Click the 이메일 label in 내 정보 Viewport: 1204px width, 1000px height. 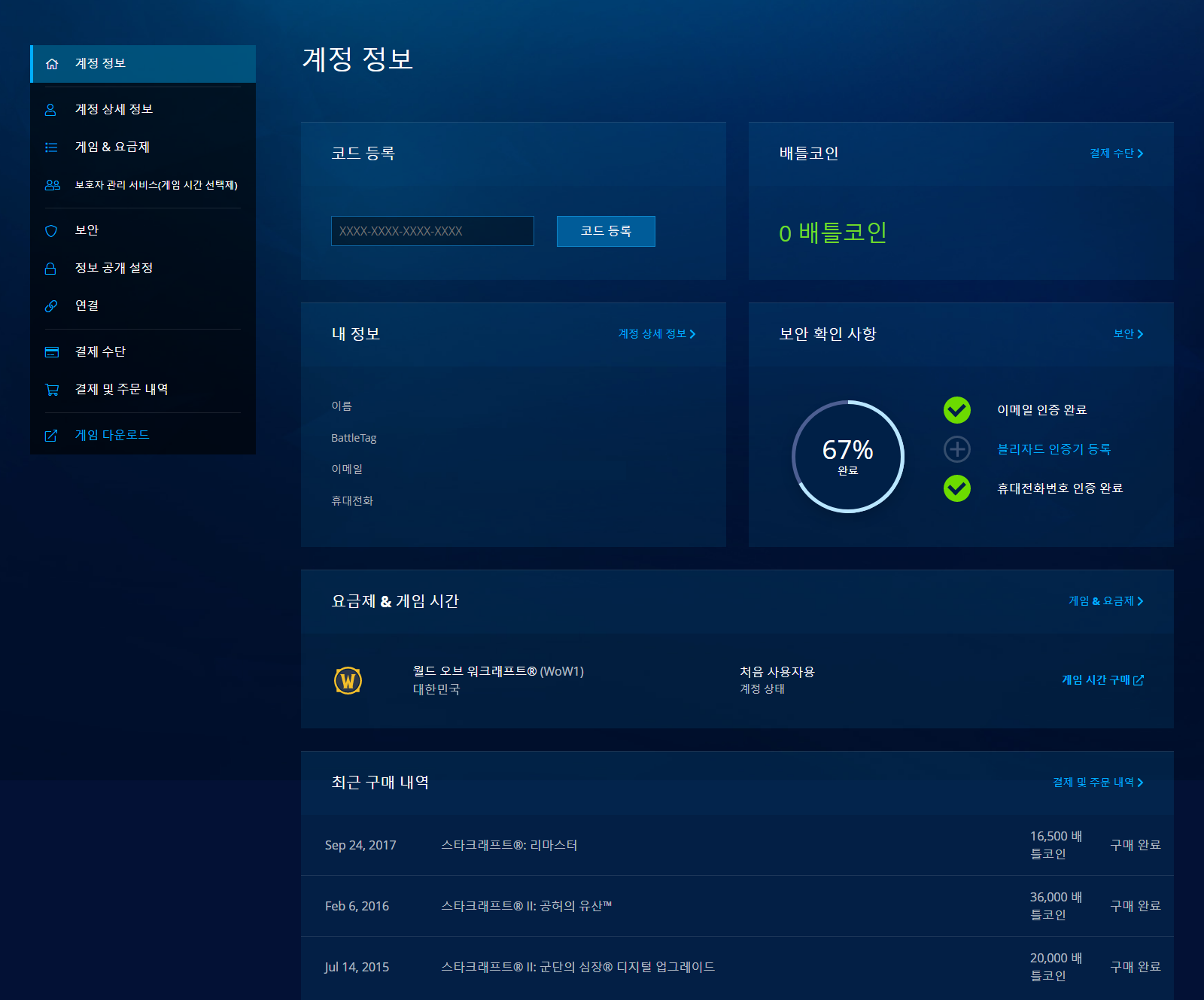(347, 469)
